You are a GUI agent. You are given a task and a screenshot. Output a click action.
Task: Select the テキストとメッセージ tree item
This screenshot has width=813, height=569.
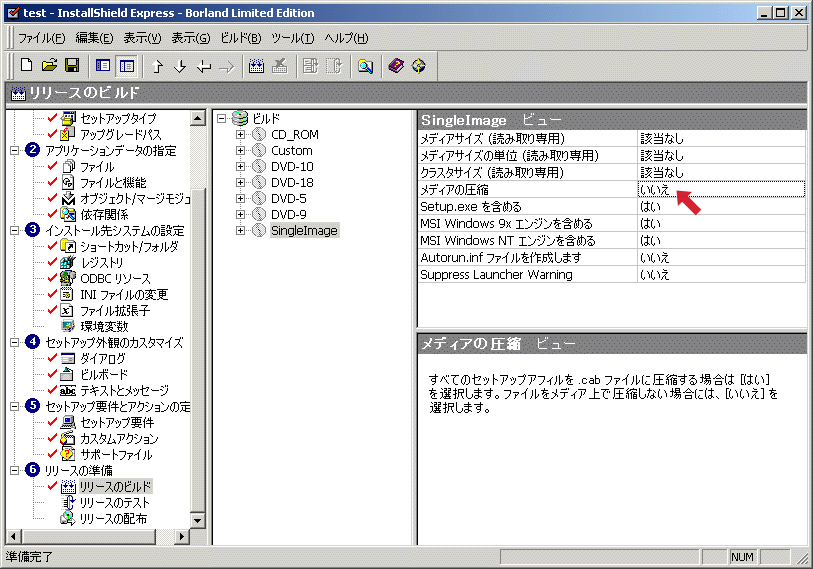point(124,390)
